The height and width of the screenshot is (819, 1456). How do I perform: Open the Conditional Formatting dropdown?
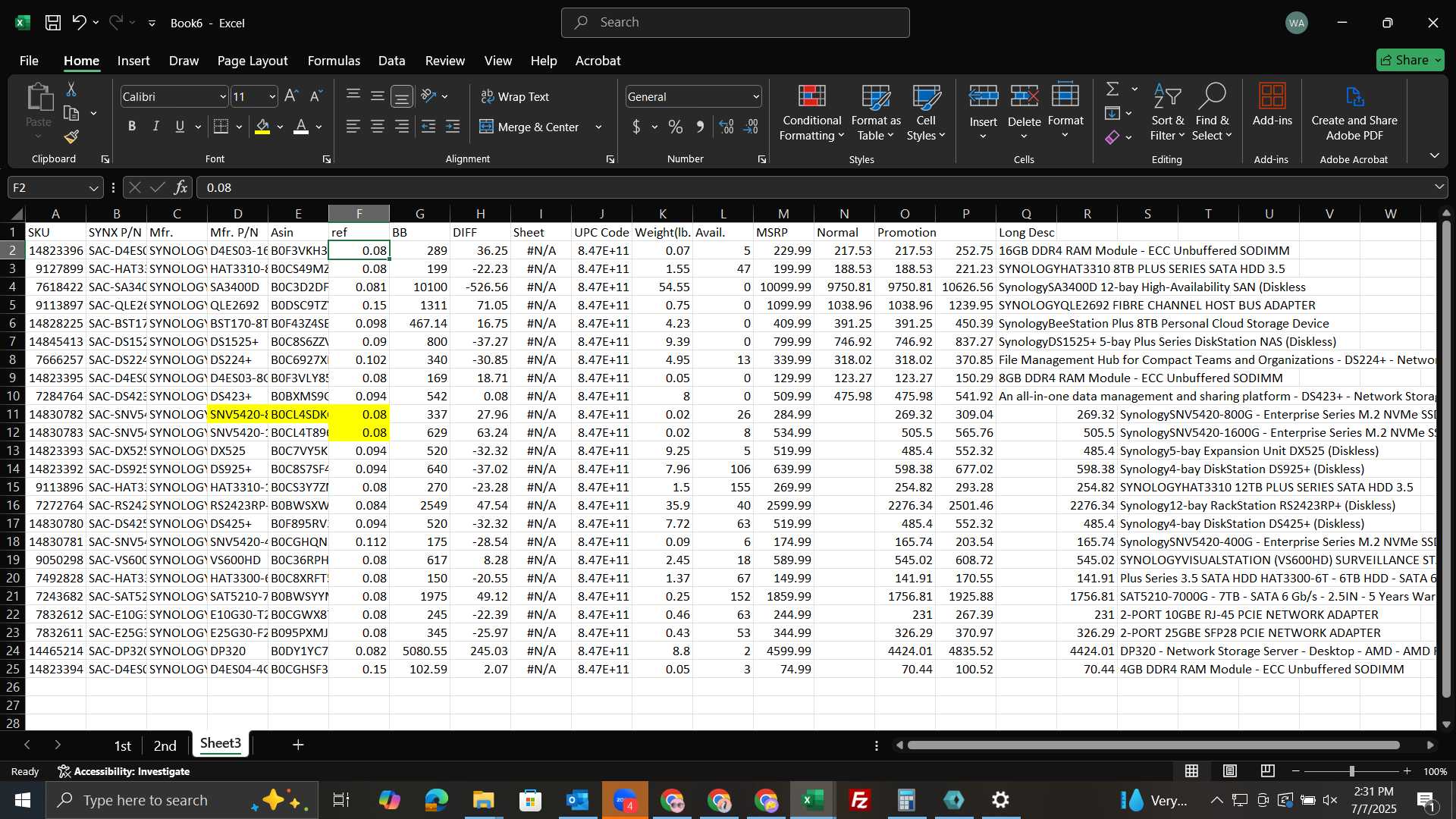point(811,112)
